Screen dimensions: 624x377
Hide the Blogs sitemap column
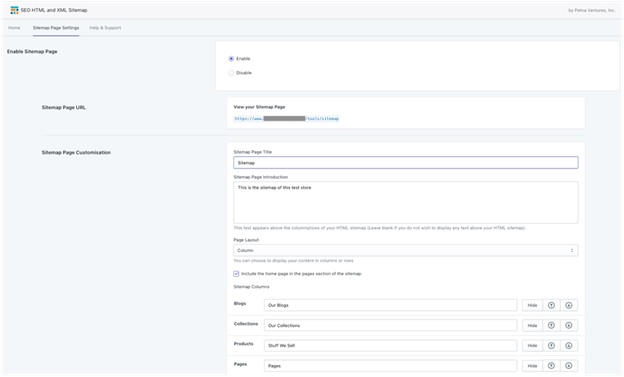pyautogui.click(x=532, y=305)
